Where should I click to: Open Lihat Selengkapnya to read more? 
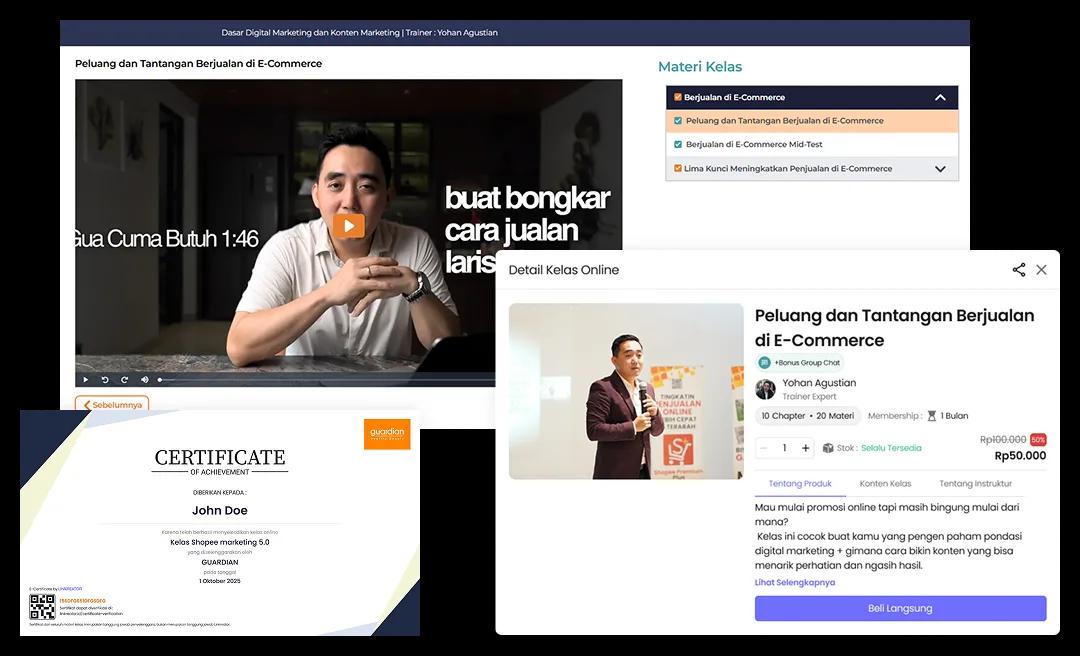(x=795, y=582)
